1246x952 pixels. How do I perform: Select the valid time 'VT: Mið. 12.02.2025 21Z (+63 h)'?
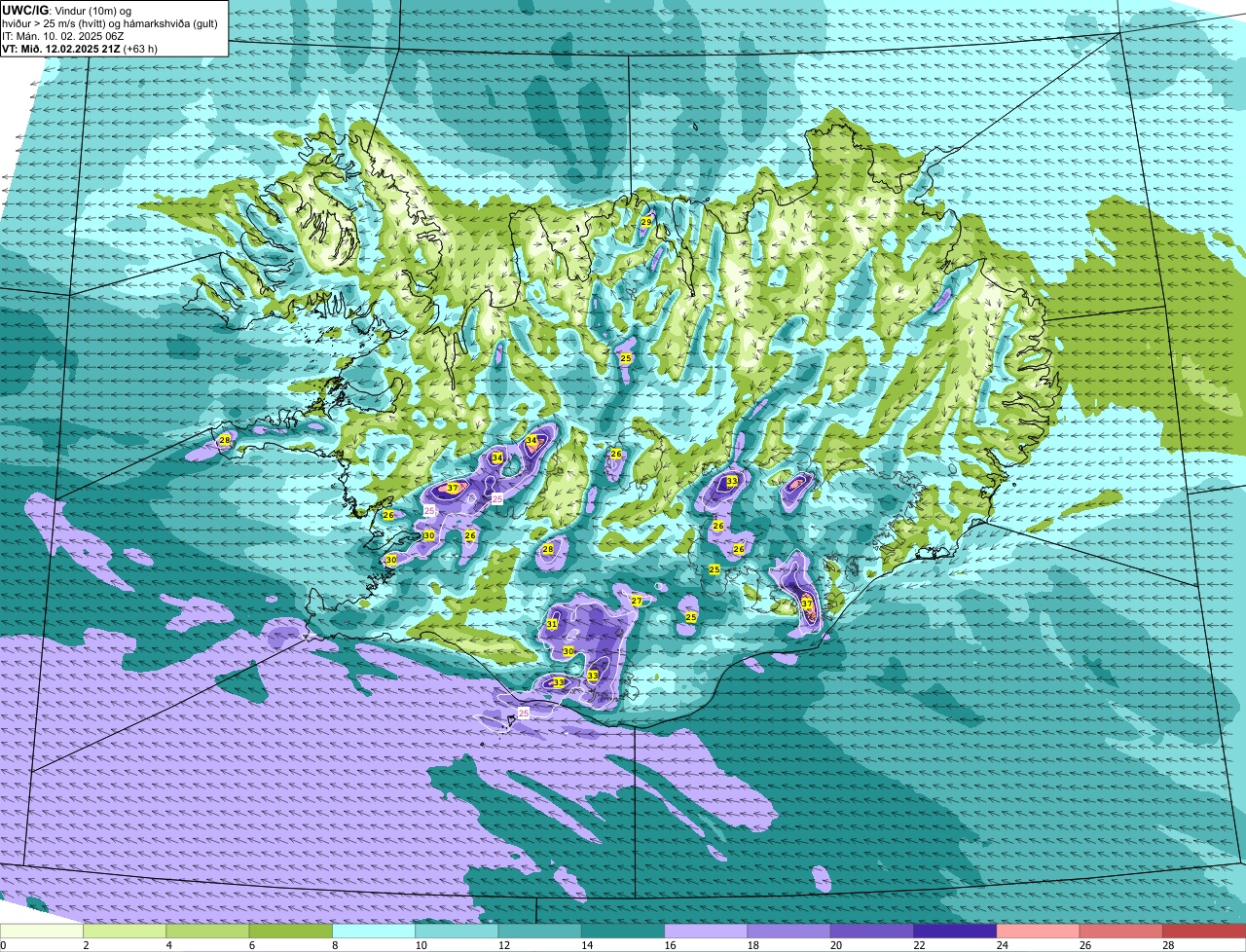80,48
